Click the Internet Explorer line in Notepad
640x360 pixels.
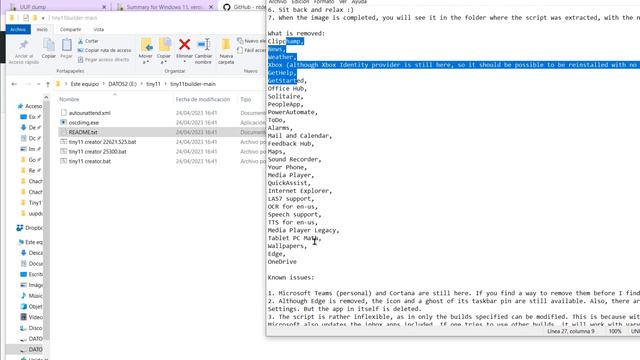coord(300,191)
